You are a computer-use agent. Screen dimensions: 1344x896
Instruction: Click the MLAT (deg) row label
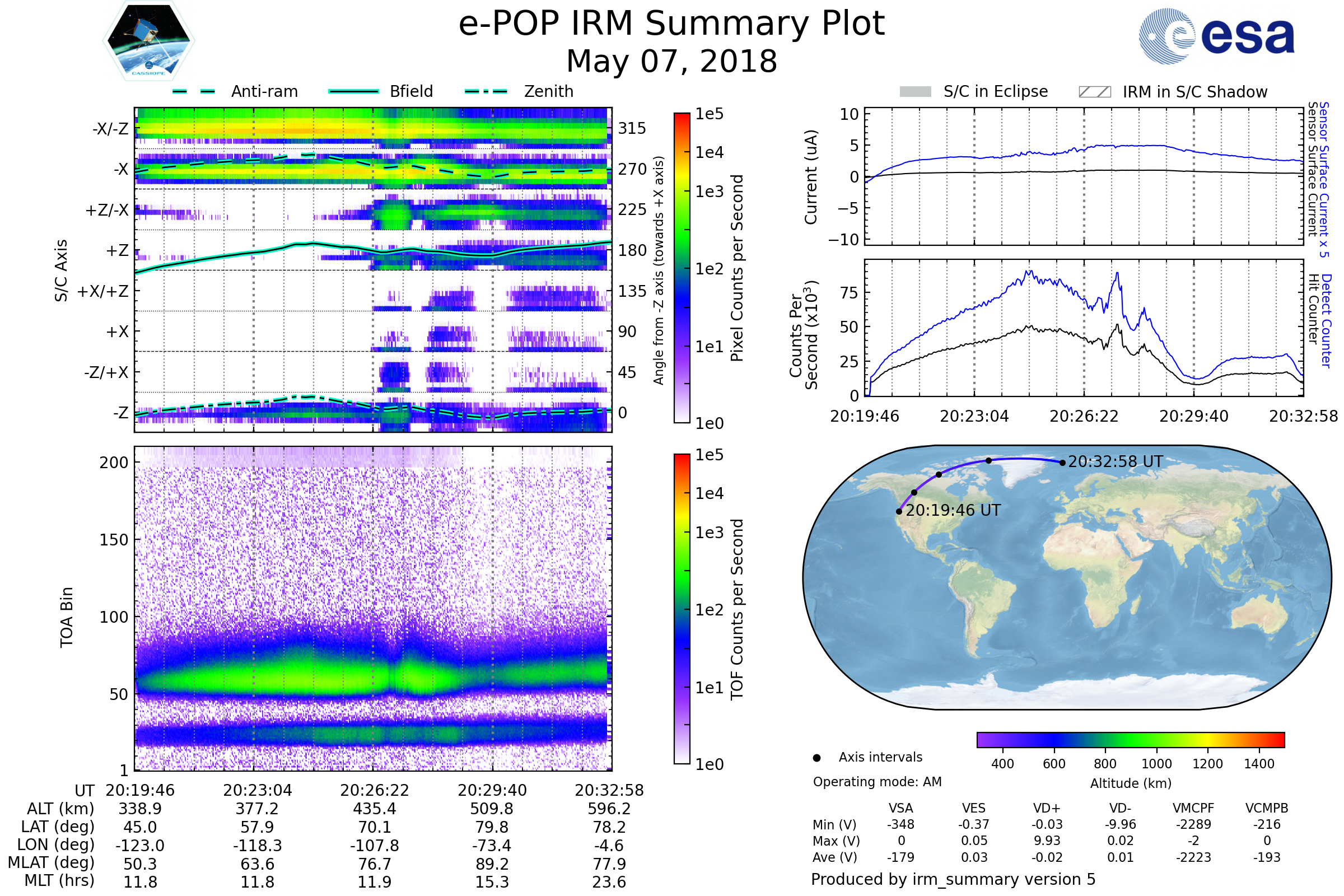pyautogui.click(x=51, y=862)
